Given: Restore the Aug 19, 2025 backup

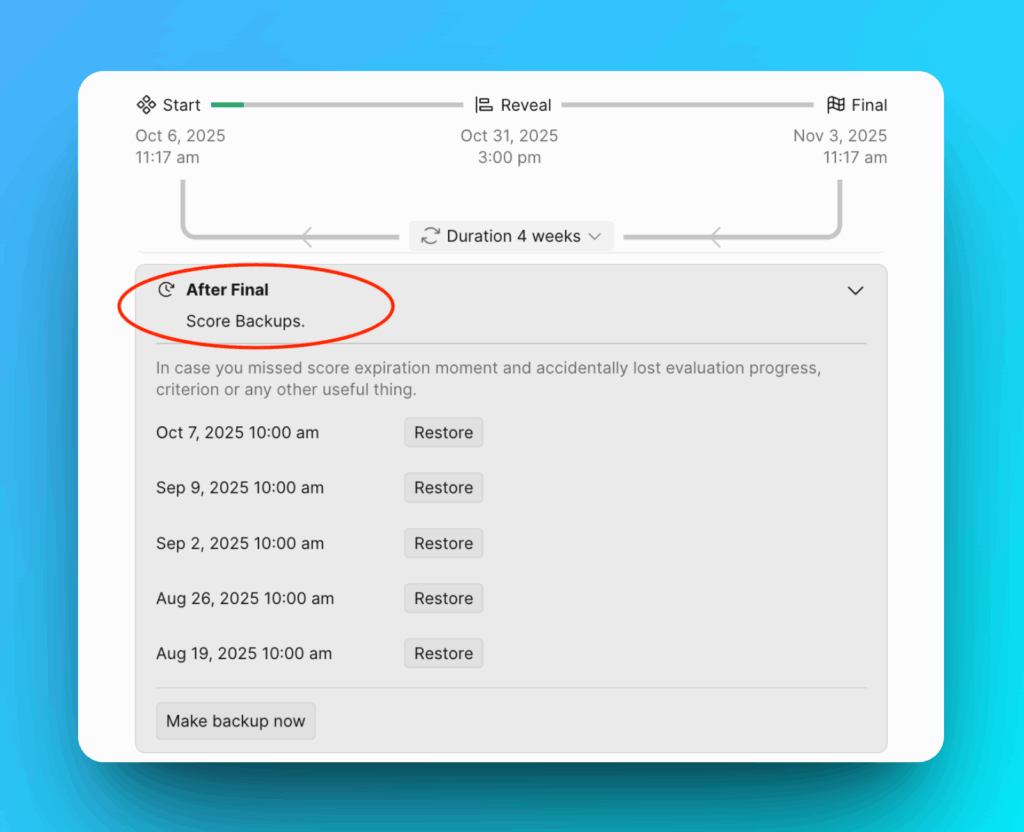Looking at the screenshot, I should pyautogui.click(x=443, y=653).
